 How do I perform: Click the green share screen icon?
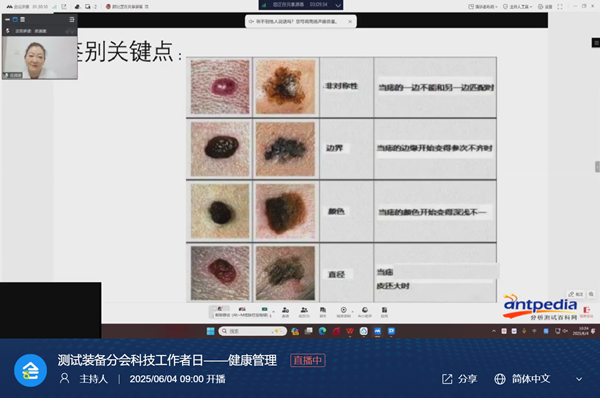coord(264,310)
